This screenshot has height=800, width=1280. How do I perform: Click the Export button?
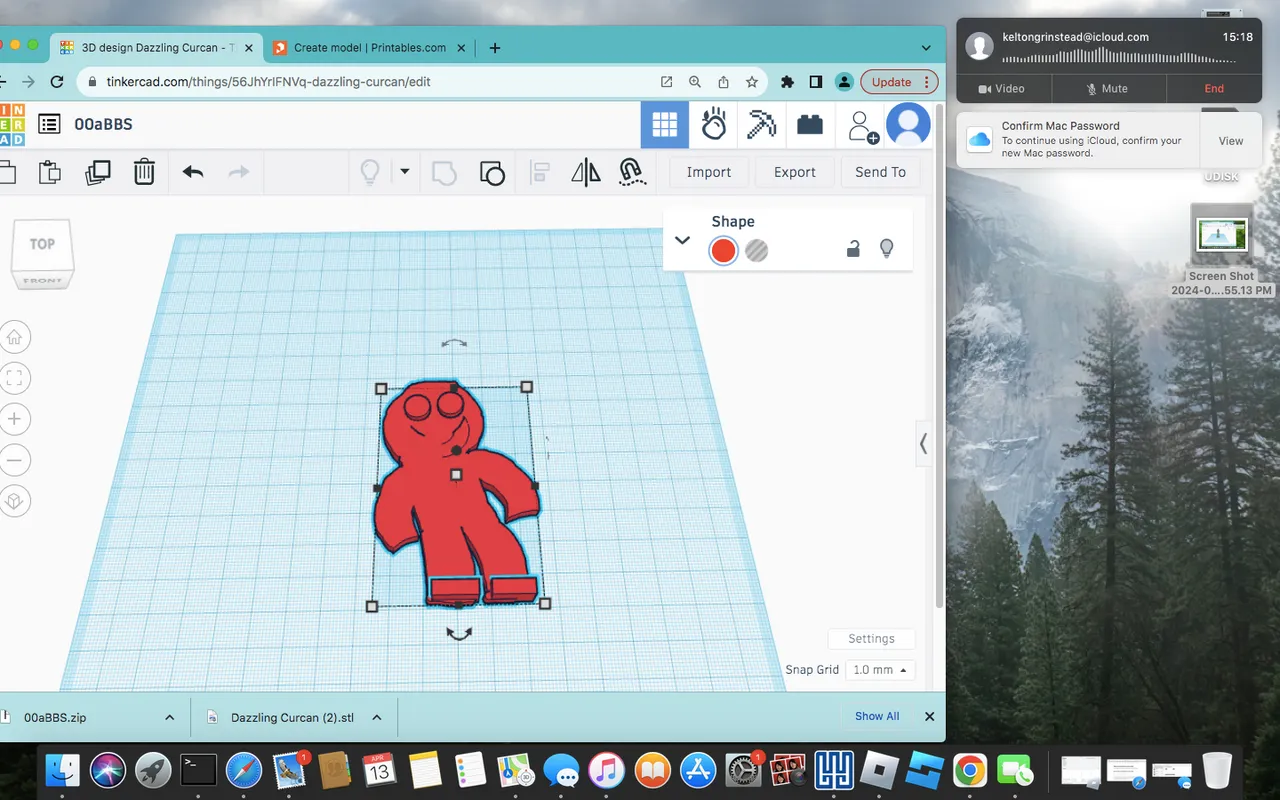pyautogui.click(x=795, y=172)
